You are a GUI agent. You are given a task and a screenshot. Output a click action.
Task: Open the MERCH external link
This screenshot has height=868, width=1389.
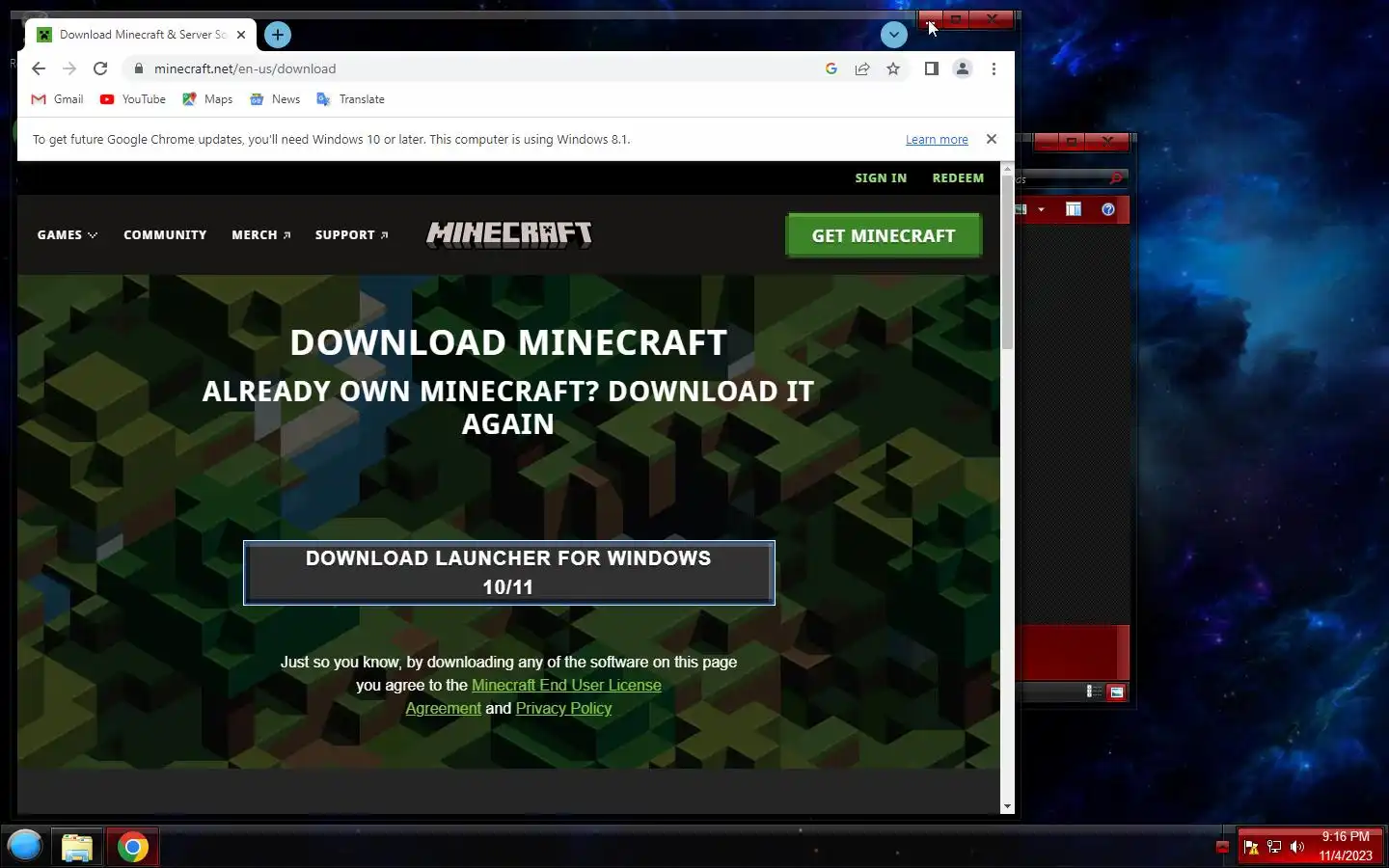(x=261, y=235)
